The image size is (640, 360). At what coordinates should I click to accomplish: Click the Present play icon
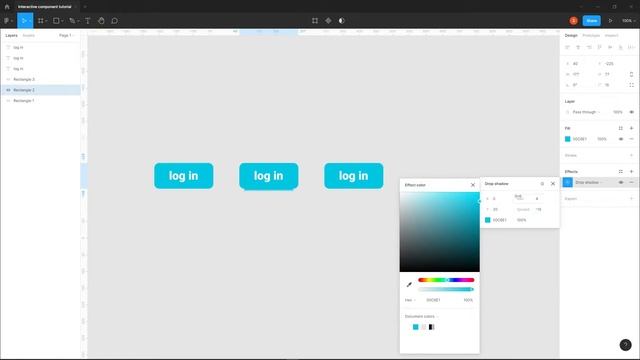(611, 20)
